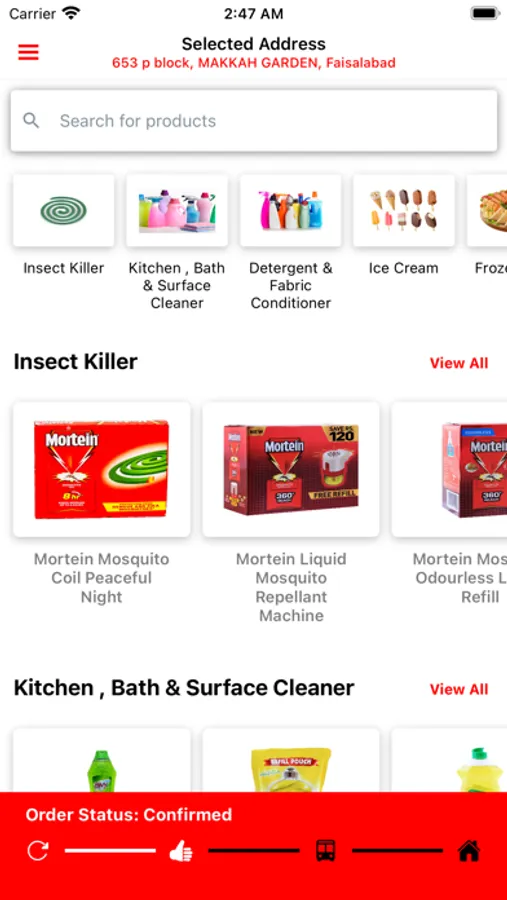View All Kitchen, Bath & Surface Cleaner
Image resolution: width=507 pixels, height=900 pixels.
[x=459, y=689]
